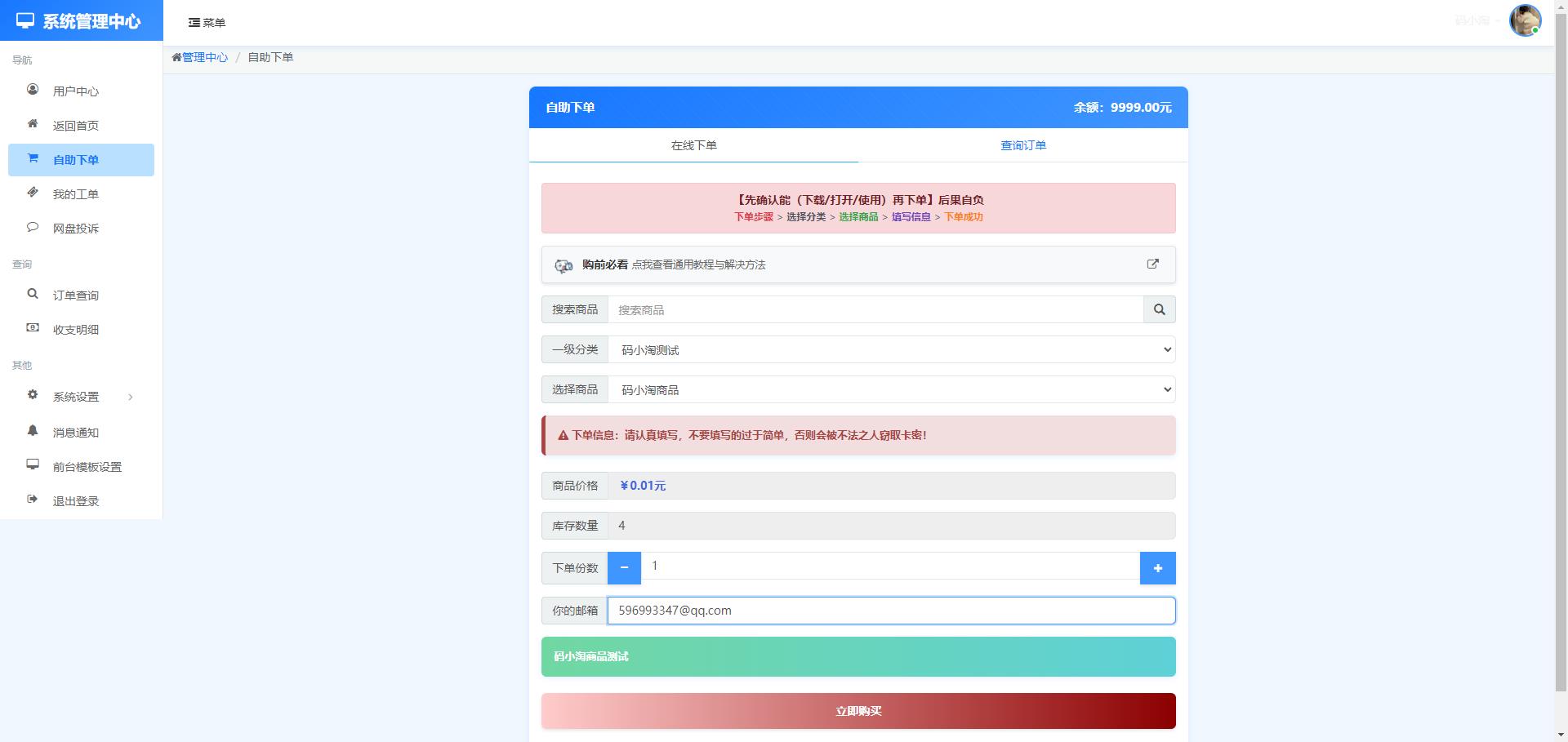Click the email input field
Image resolution: width=1568 pixels, height=742 pixels.
(x=890, y=610)
